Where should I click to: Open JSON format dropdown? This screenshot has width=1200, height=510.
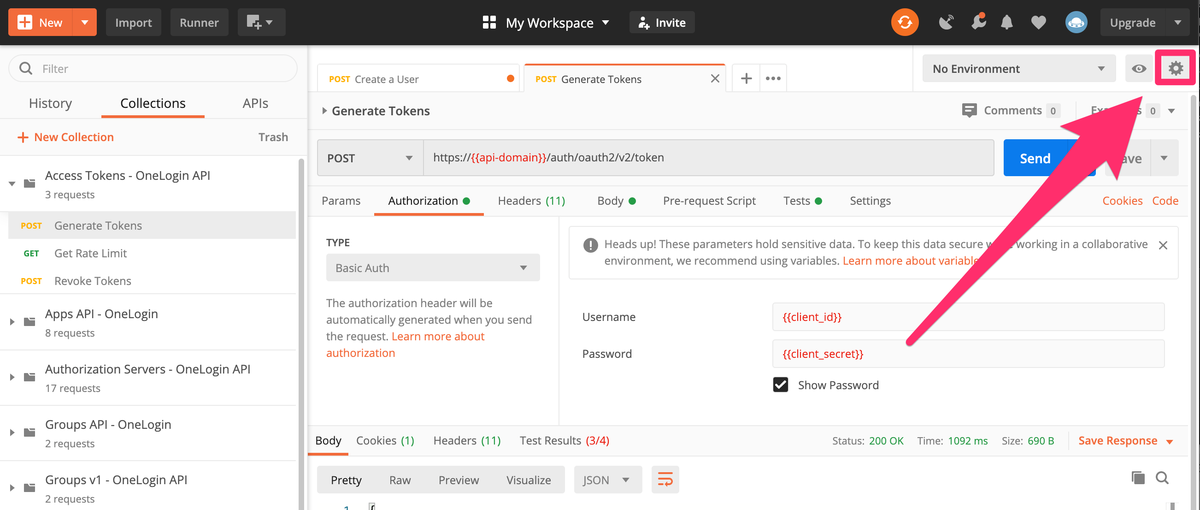607,480
